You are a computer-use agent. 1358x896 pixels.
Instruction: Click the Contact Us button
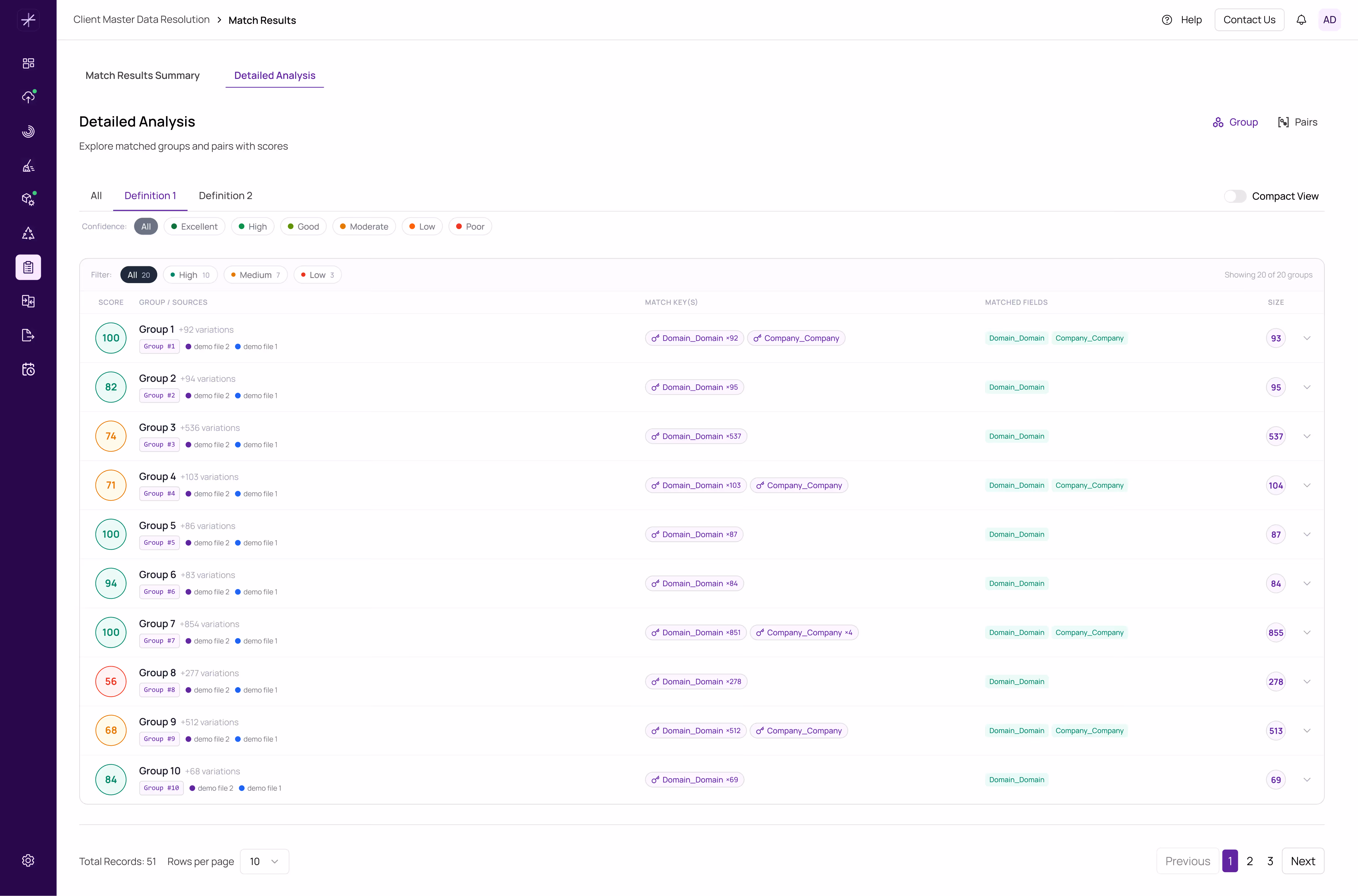pyautogui.click(x=1249, y=19)
